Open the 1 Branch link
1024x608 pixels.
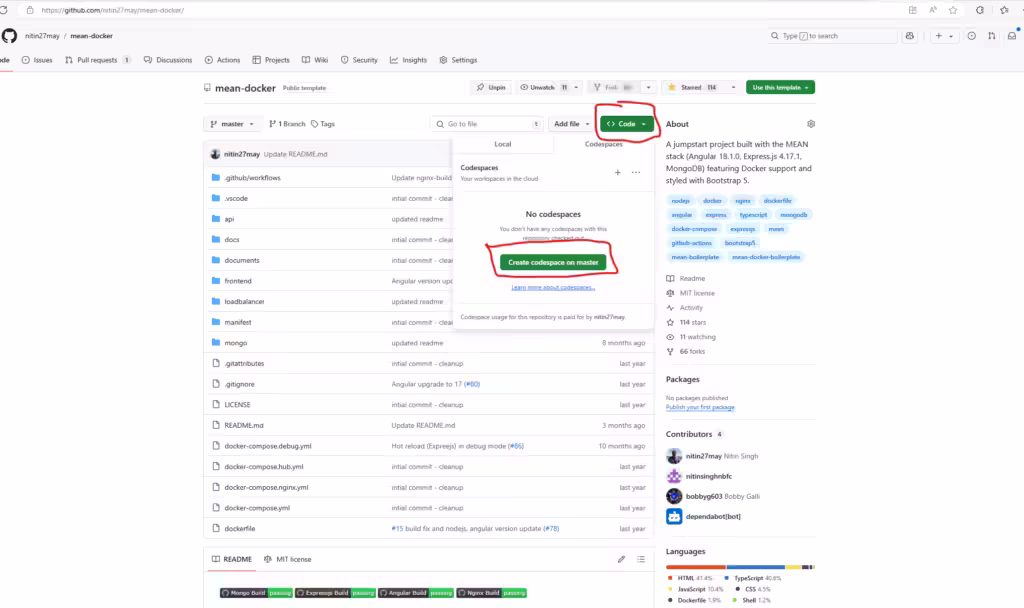click(287, 123)
